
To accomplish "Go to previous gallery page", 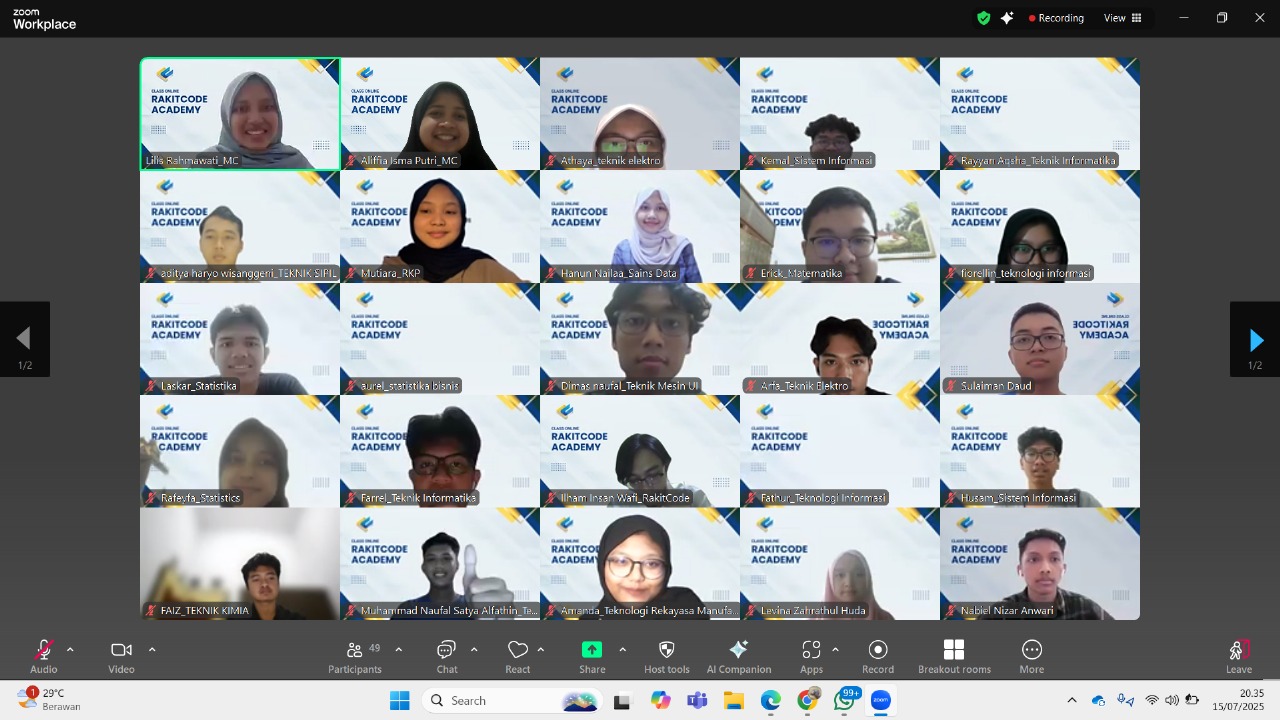I will click(x=25, y=340).
